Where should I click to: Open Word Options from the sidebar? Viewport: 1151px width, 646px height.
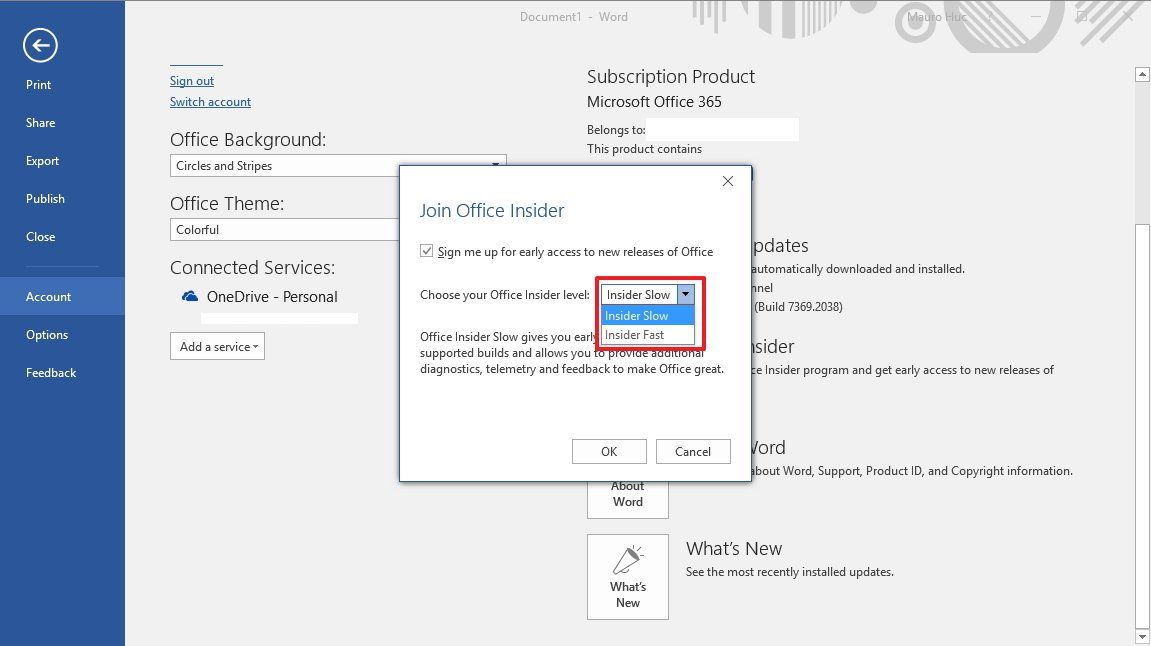tap(47, 334)
